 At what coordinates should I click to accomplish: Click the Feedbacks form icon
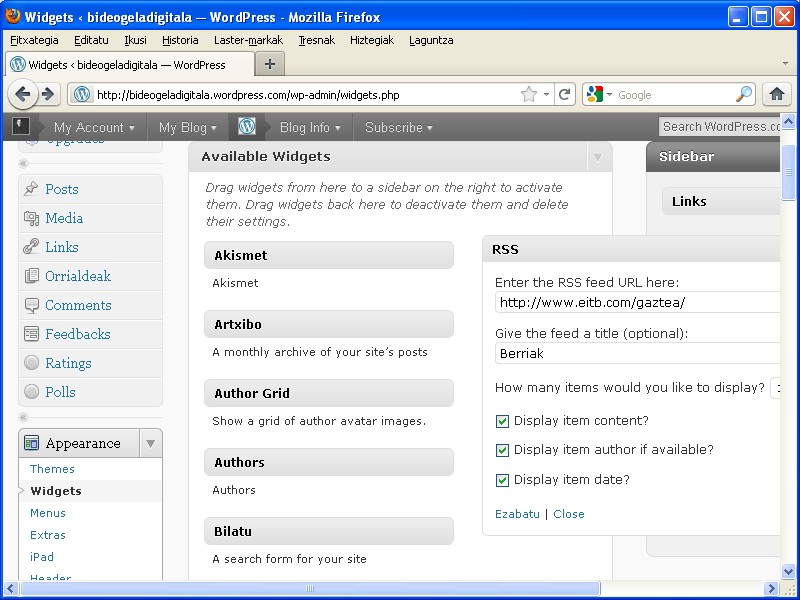31,334
